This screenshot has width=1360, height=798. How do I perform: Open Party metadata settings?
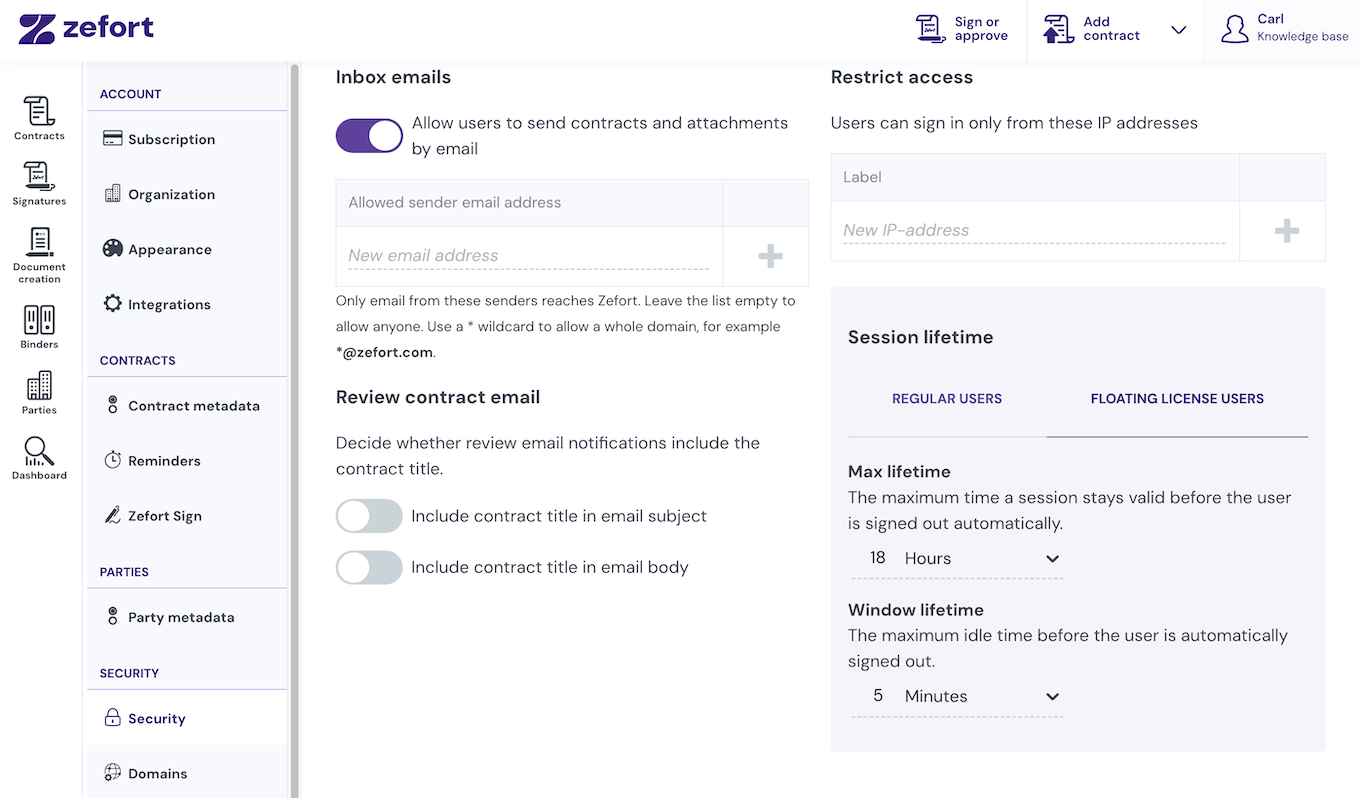point(187,617)
